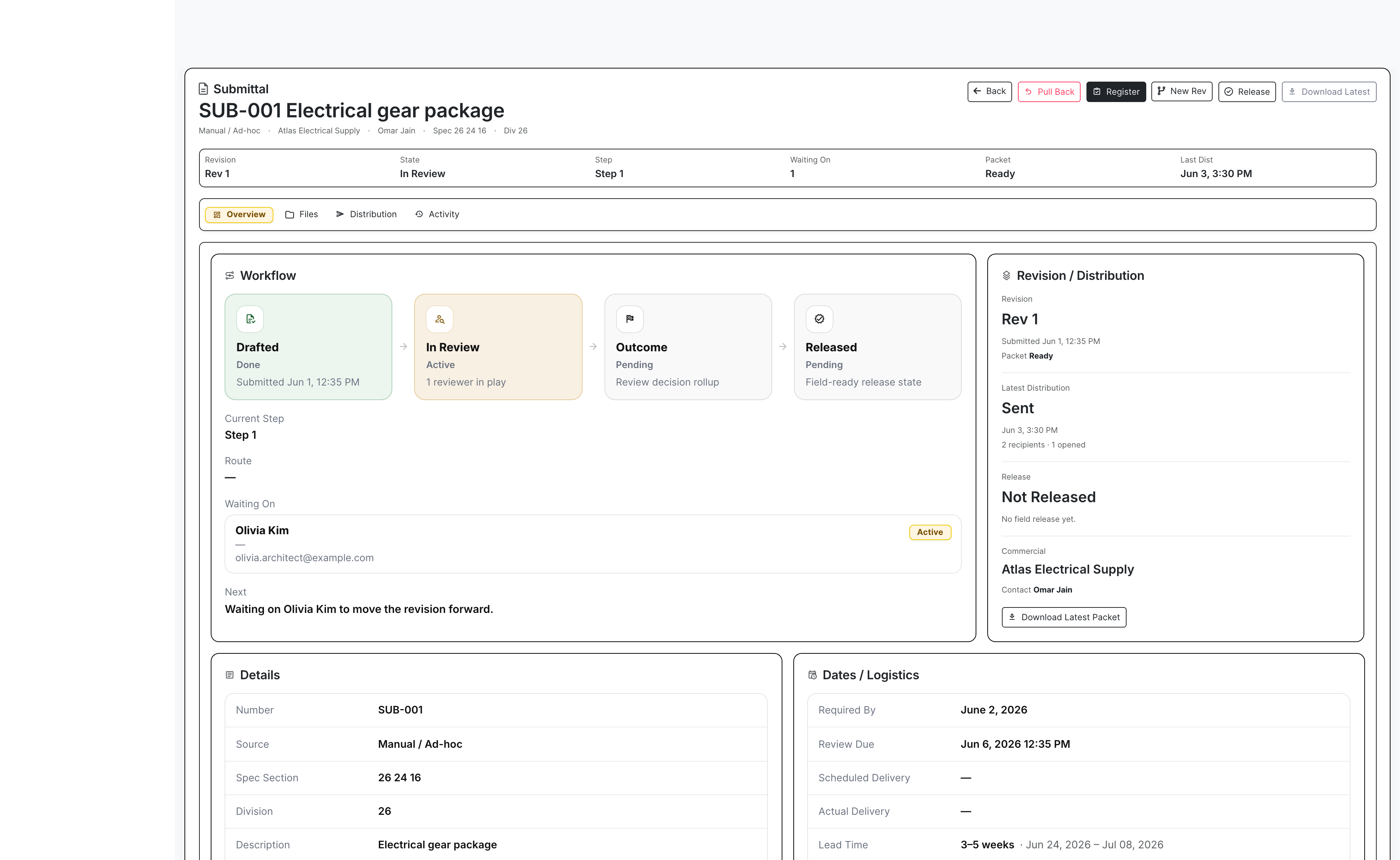Select the Overview tab

[239, 214]
